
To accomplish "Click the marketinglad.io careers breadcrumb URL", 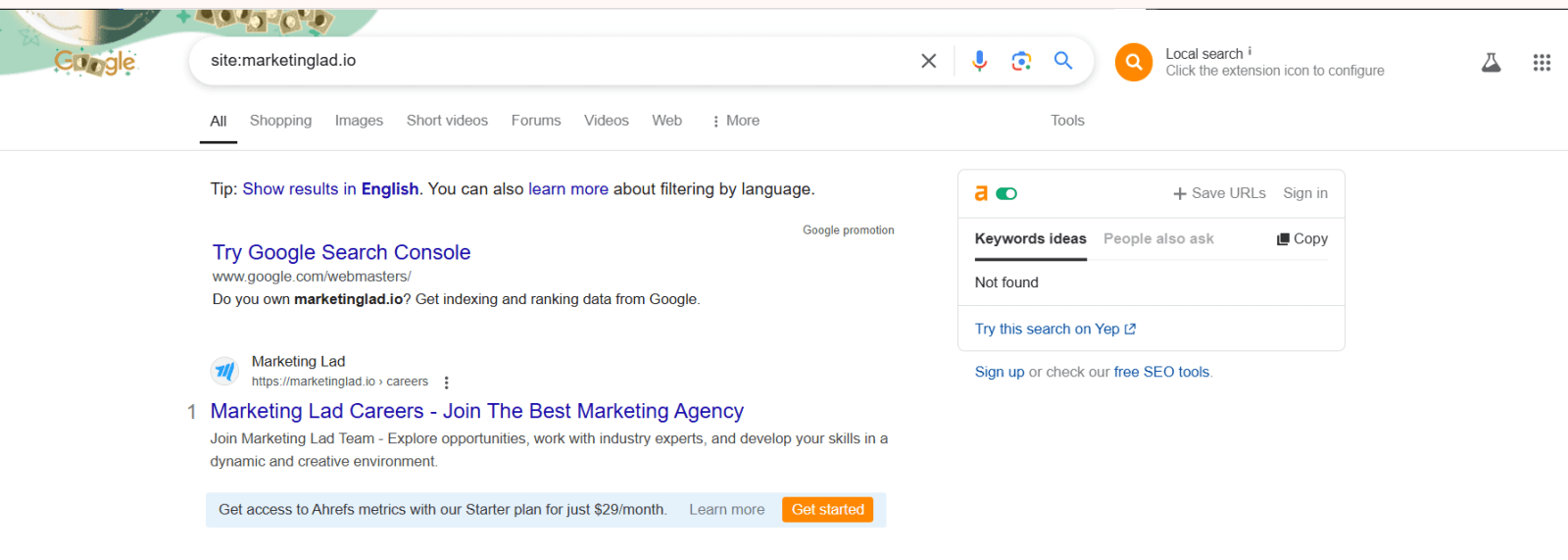I will coord(339,382).
